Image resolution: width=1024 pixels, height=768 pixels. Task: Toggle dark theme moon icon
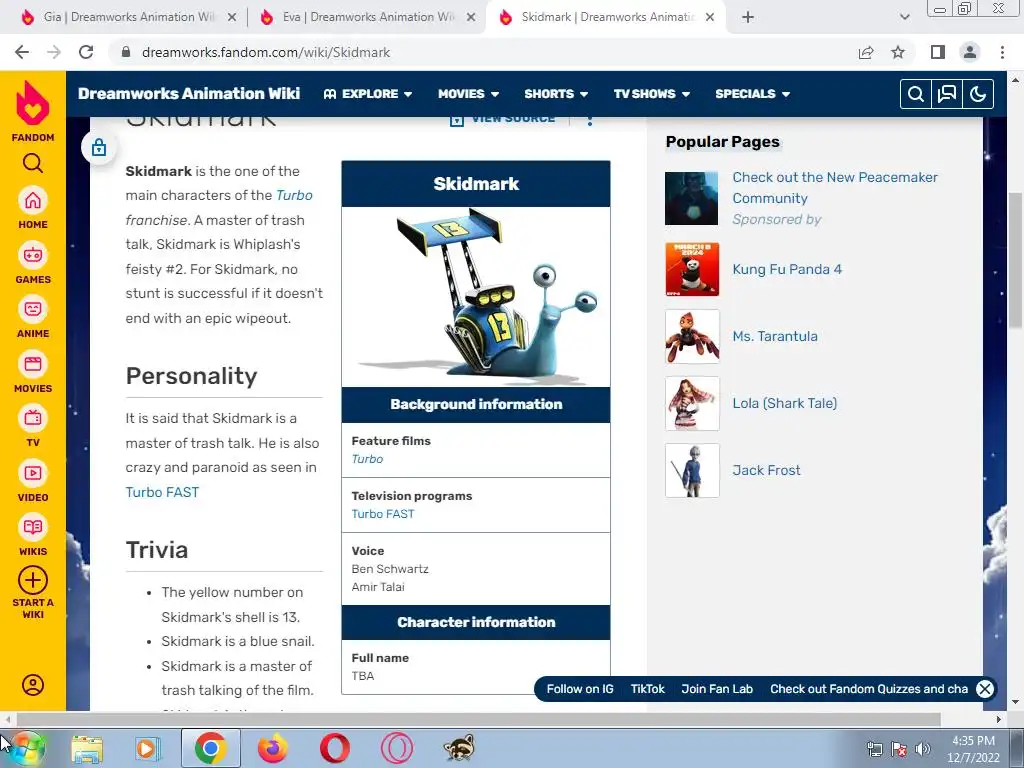point(978,94)
